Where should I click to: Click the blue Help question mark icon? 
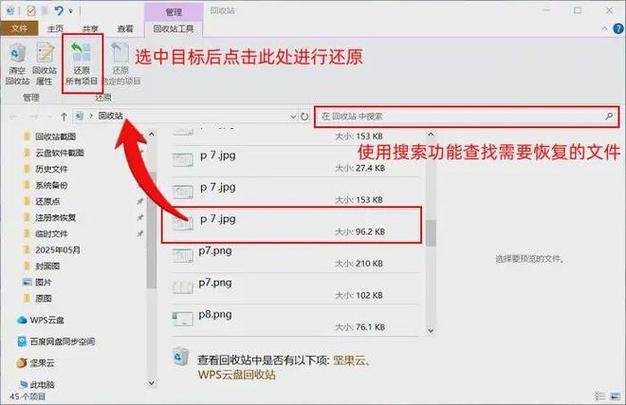click(618, 29)
